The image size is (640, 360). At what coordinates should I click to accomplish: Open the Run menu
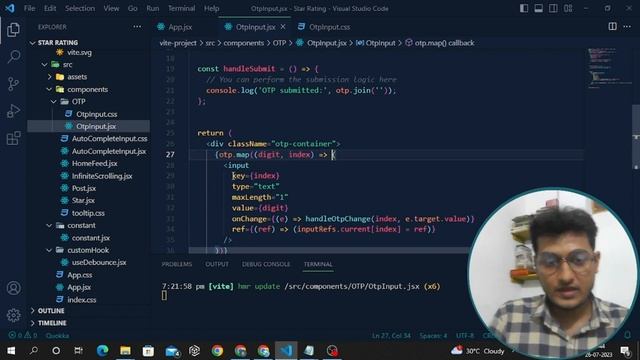pos(153,8)
